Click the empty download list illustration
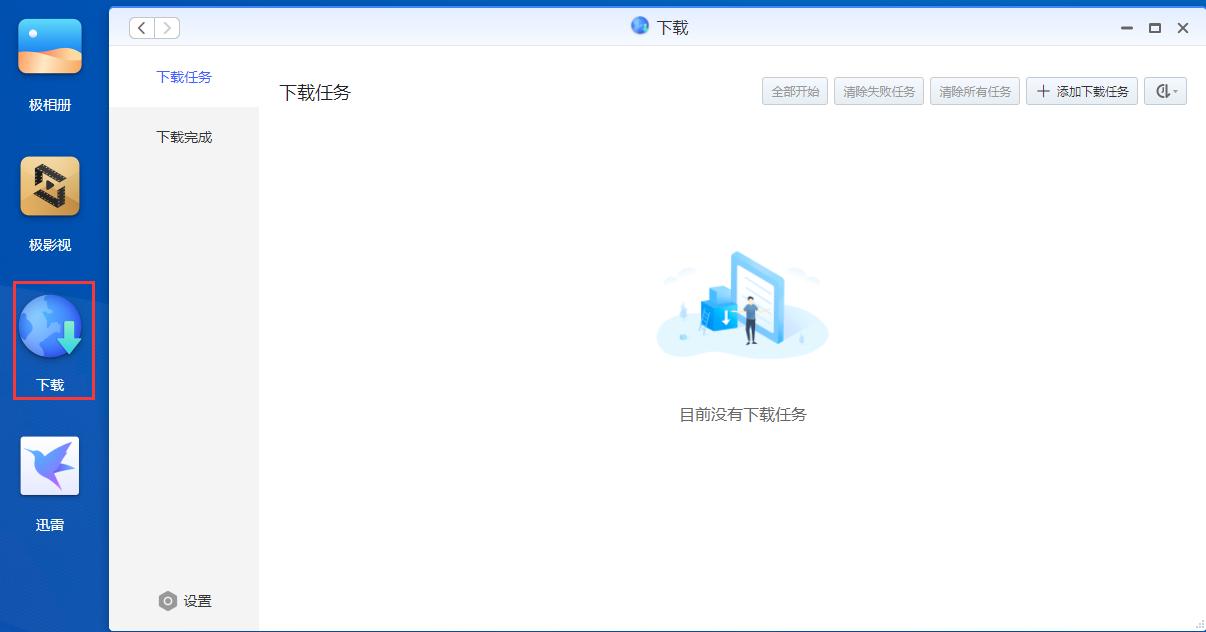 [x=742, y=305]
